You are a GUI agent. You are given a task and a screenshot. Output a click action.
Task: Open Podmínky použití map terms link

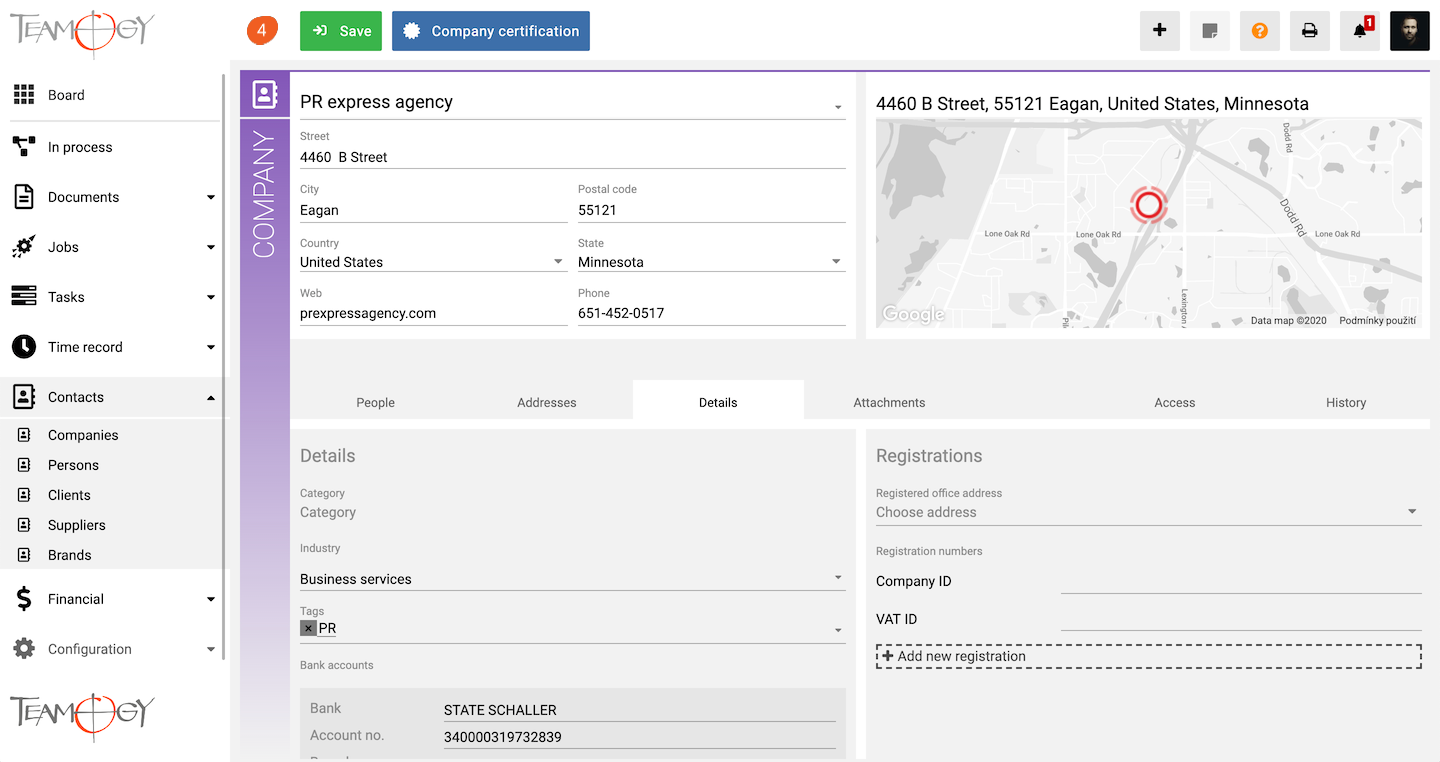click(1377, 321)
